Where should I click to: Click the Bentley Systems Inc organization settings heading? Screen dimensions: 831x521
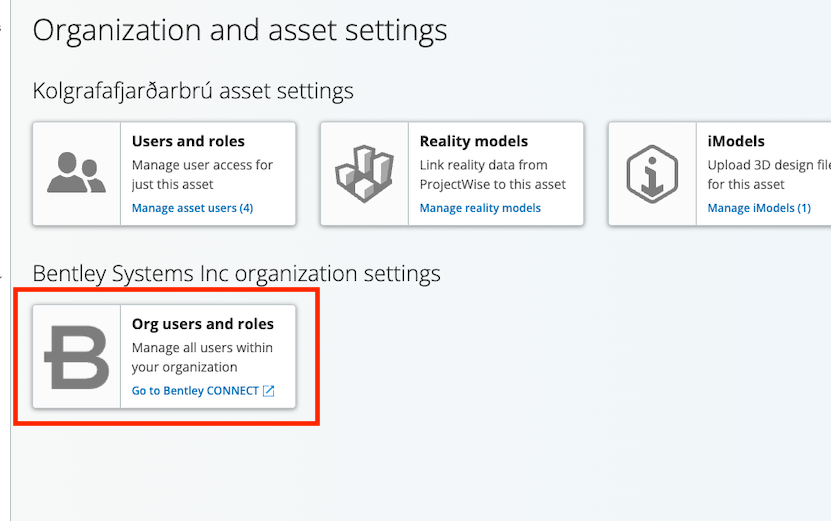[236, 273]
